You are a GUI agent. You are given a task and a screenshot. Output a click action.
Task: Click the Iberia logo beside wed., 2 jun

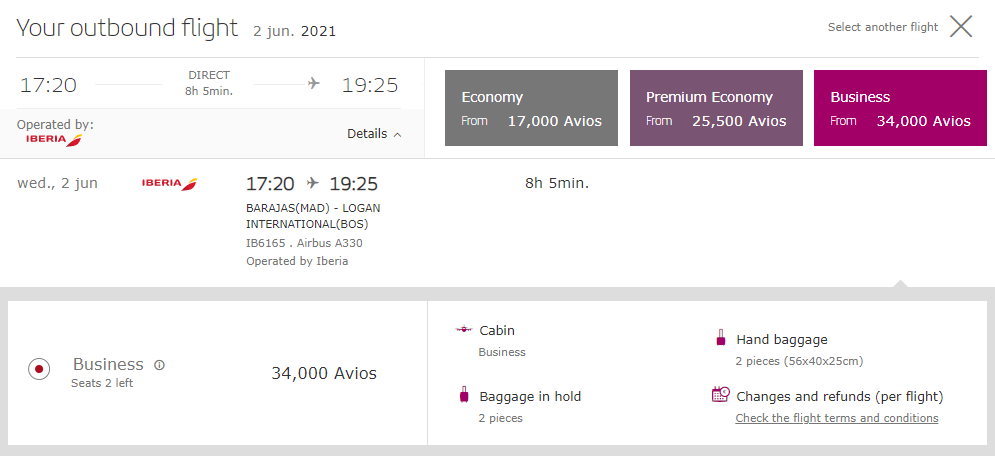point(169,184)
